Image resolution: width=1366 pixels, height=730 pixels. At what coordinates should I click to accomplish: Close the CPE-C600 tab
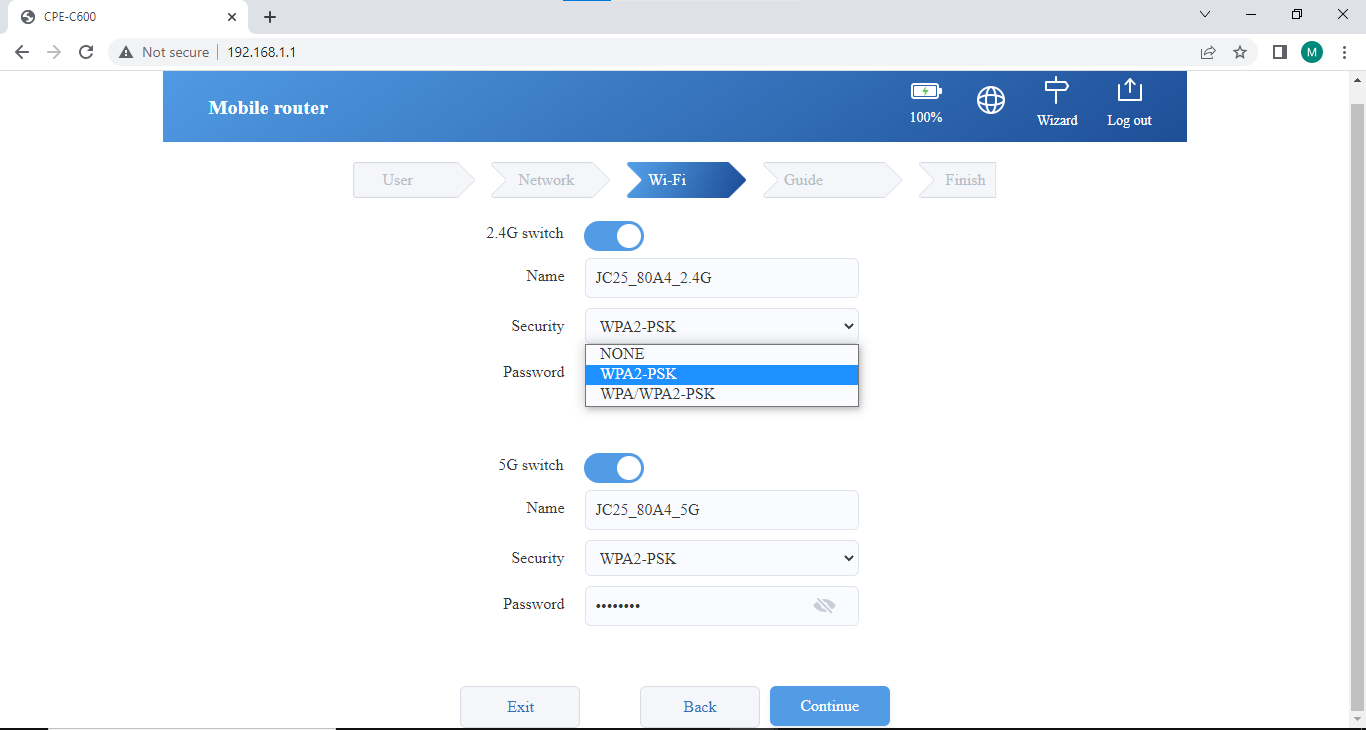pyautogui.click(x=232, y=17)
